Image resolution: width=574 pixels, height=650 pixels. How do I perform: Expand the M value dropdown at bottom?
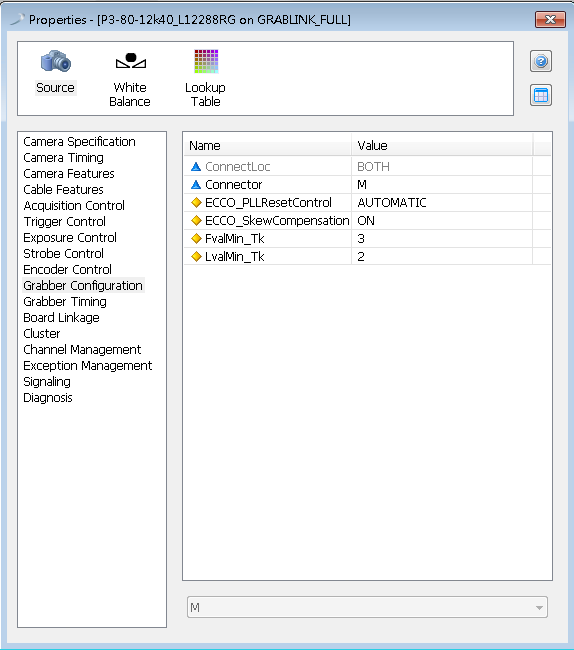pos(539,608)
